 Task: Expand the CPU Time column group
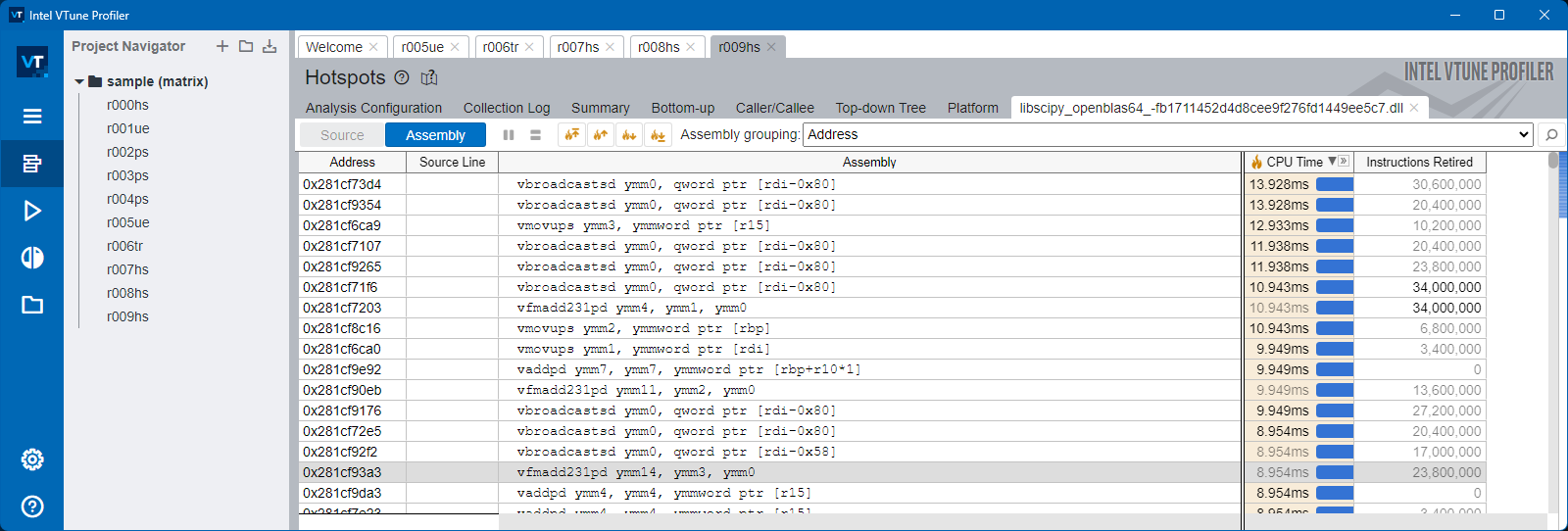1344,162
